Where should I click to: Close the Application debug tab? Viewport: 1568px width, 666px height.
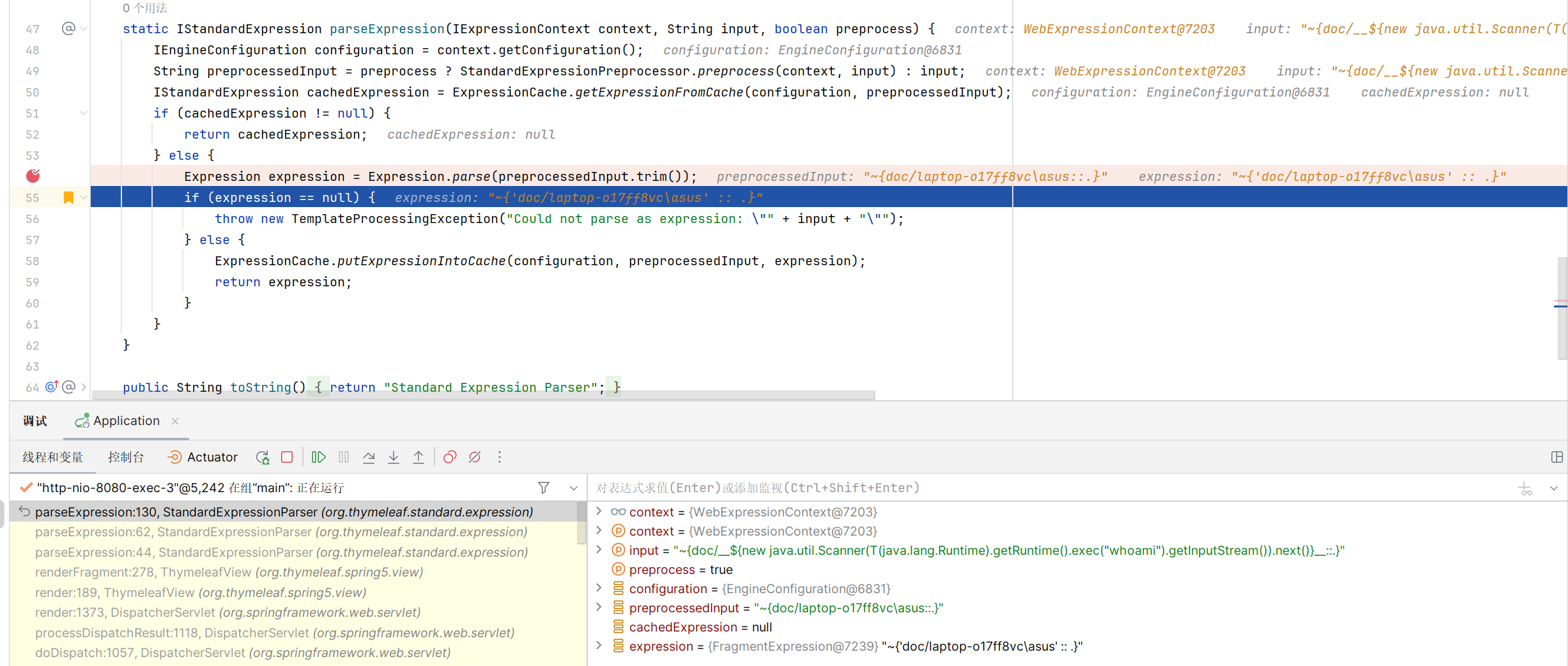[x=175, y=421]
